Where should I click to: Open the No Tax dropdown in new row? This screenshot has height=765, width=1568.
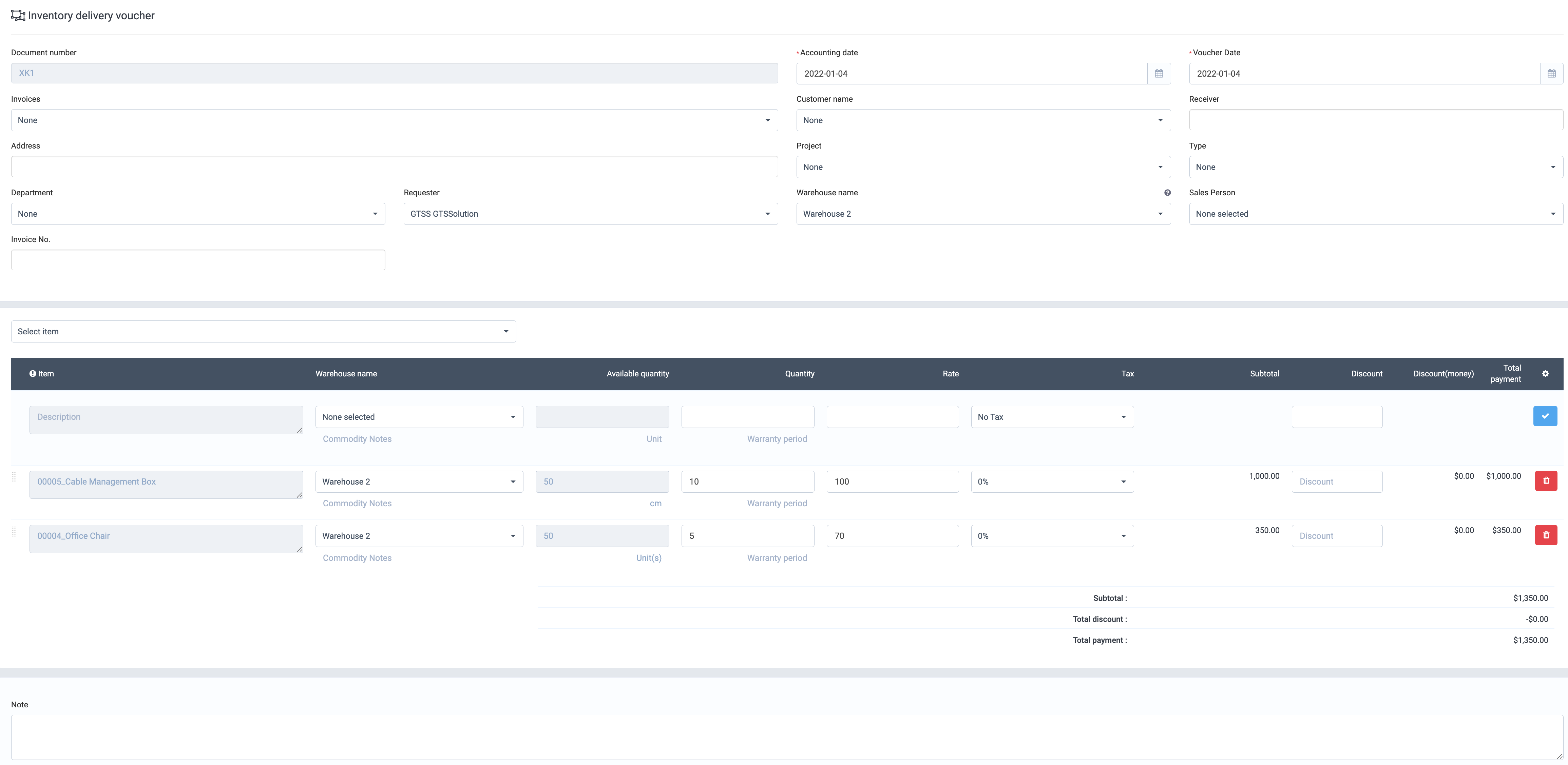[1052, 417]
